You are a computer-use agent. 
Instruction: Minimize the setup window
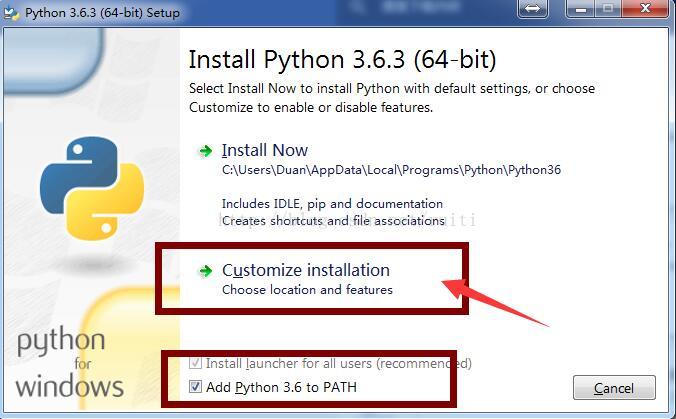coord(581,9)
